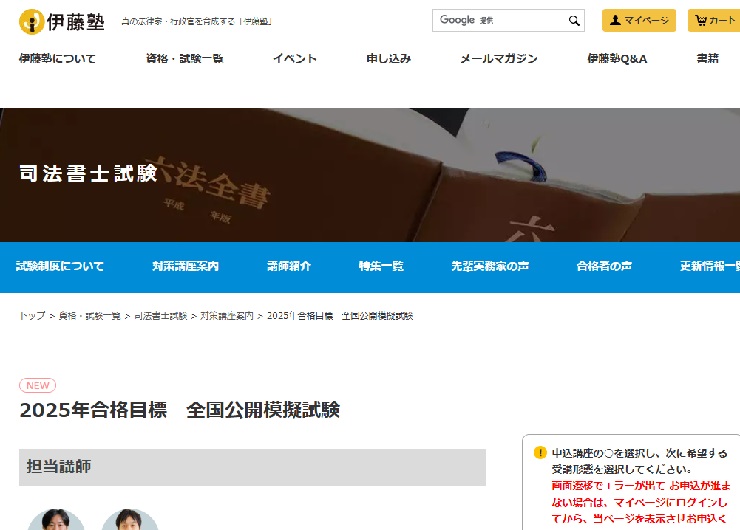Image resolution: width=740 pixels, height=530 pixels.
Task: Click the search magnifier icon
Action: pos(574,20)
